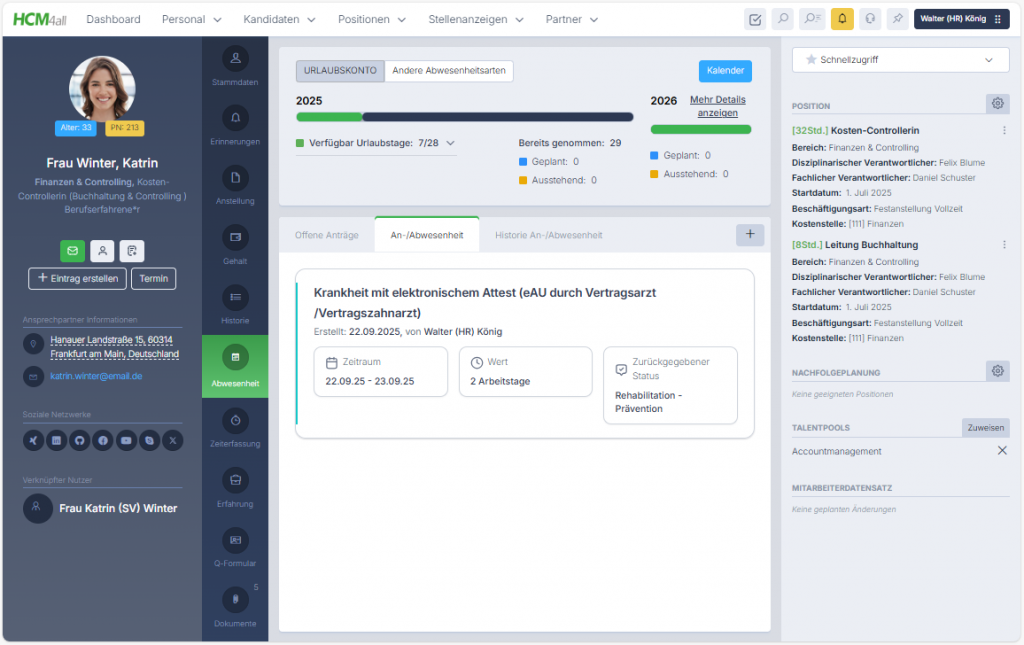Open the tasks checklist icon
The height and width of the screenshot is (645, 1024).
point(756,19)
